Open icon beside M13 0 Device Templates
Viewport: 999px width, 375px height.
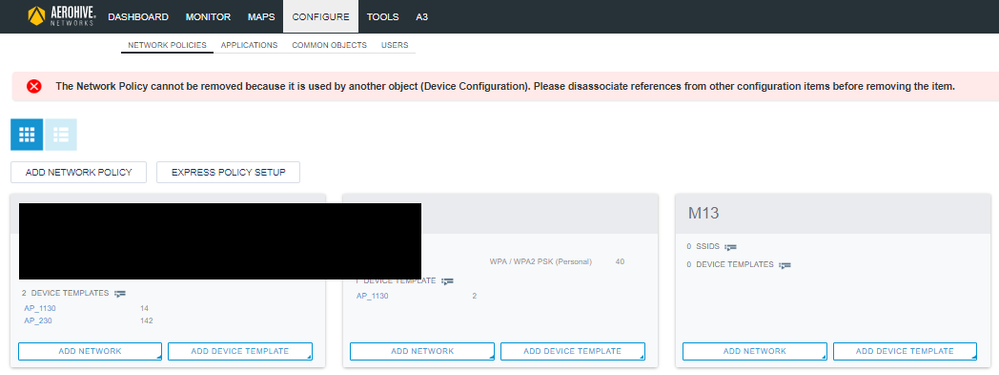pyautogui.click(x=784, y=264)
